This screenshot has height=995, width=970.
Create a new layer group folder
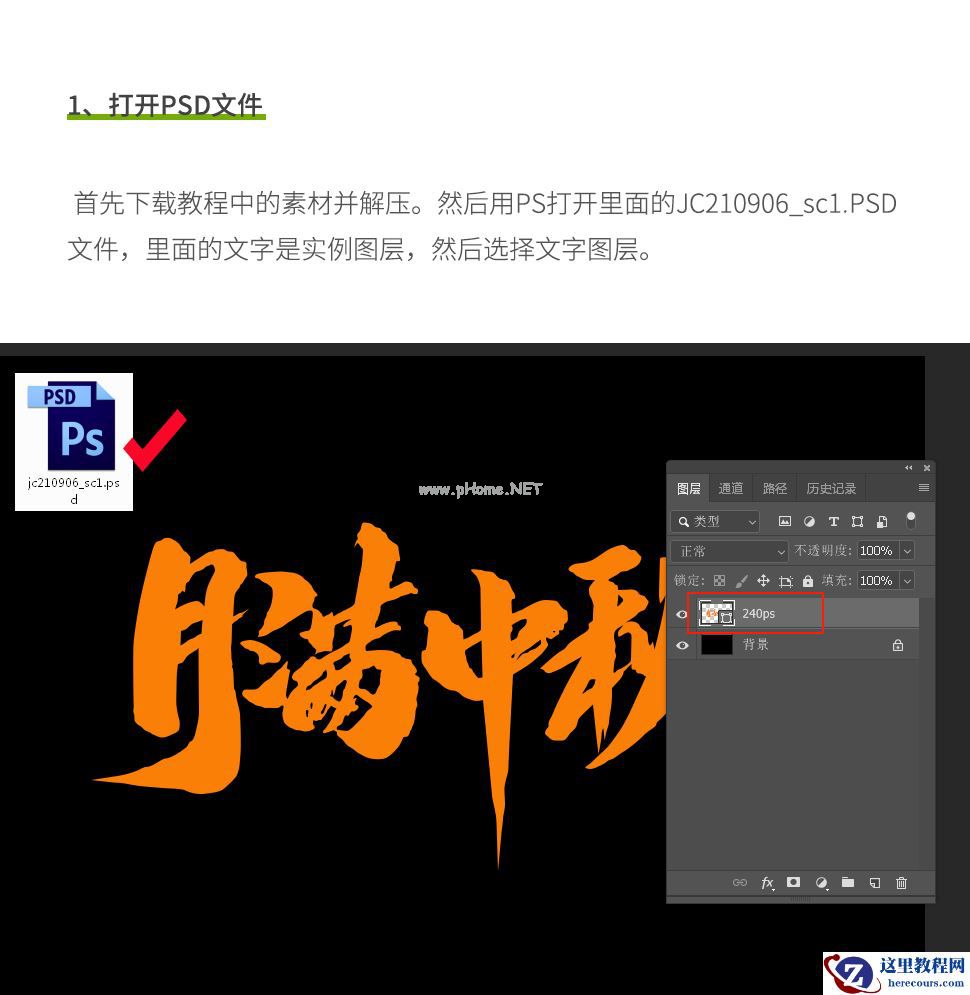tap(848, 883)
